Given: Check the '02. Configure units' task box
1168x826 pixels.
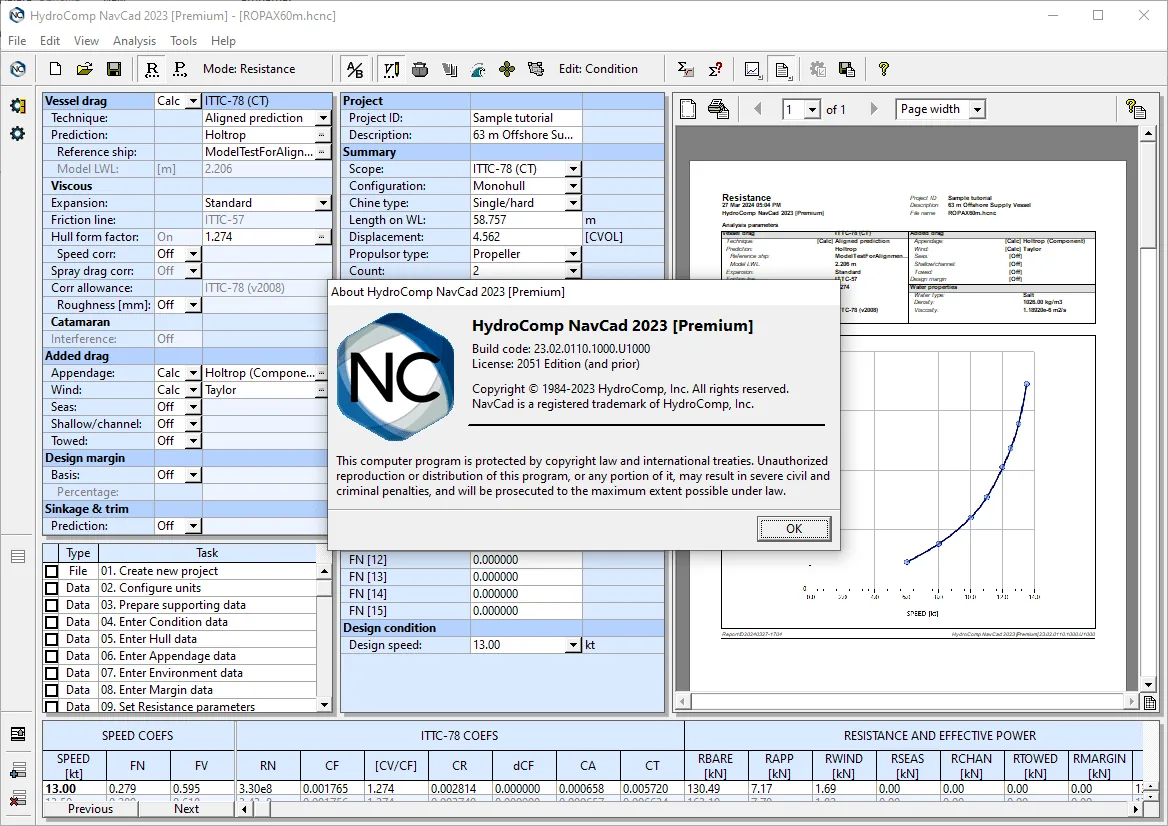Looking at the screenshot, I should [51, 588].
